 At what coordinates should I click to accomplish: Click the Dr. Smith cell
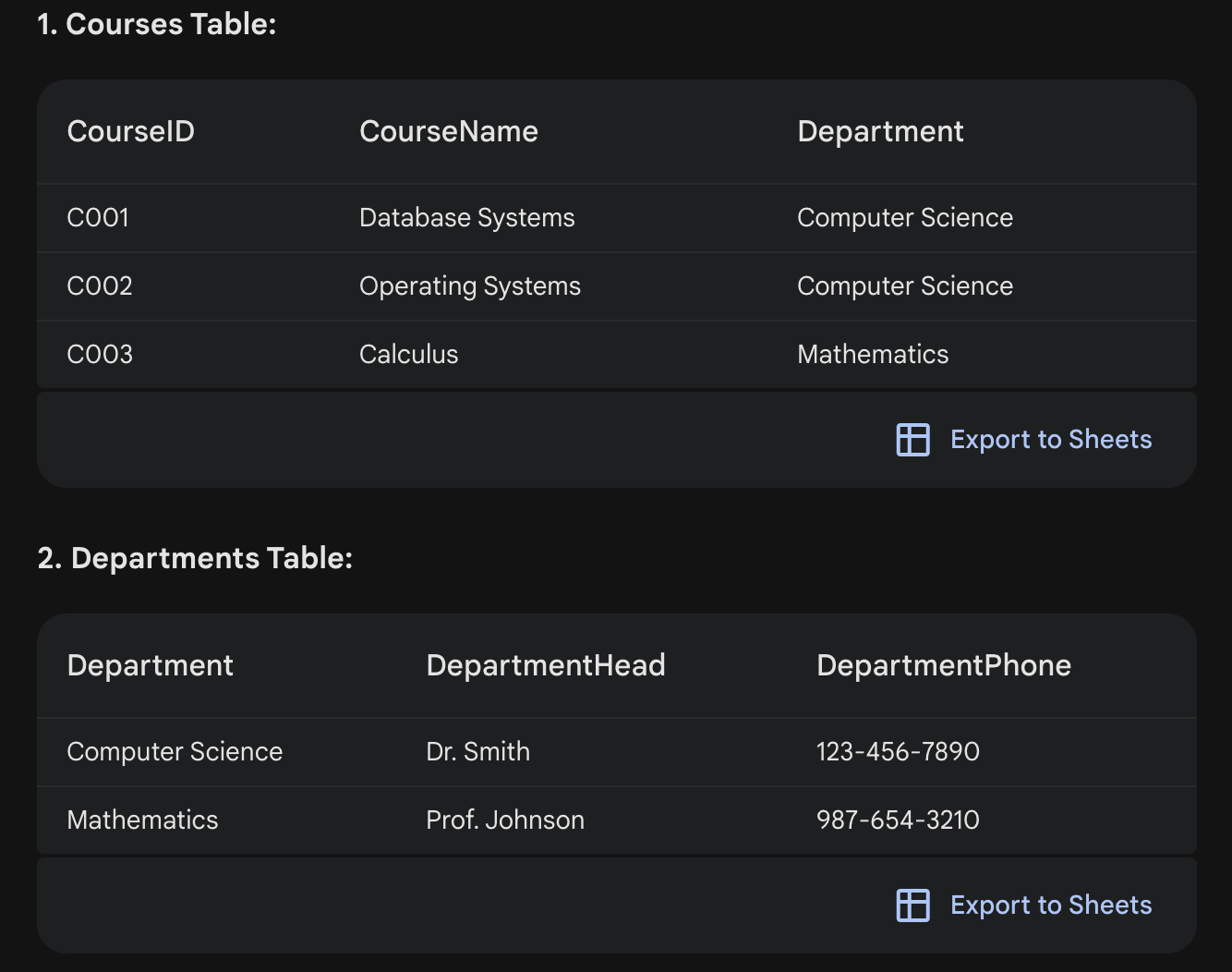[477, 752]
